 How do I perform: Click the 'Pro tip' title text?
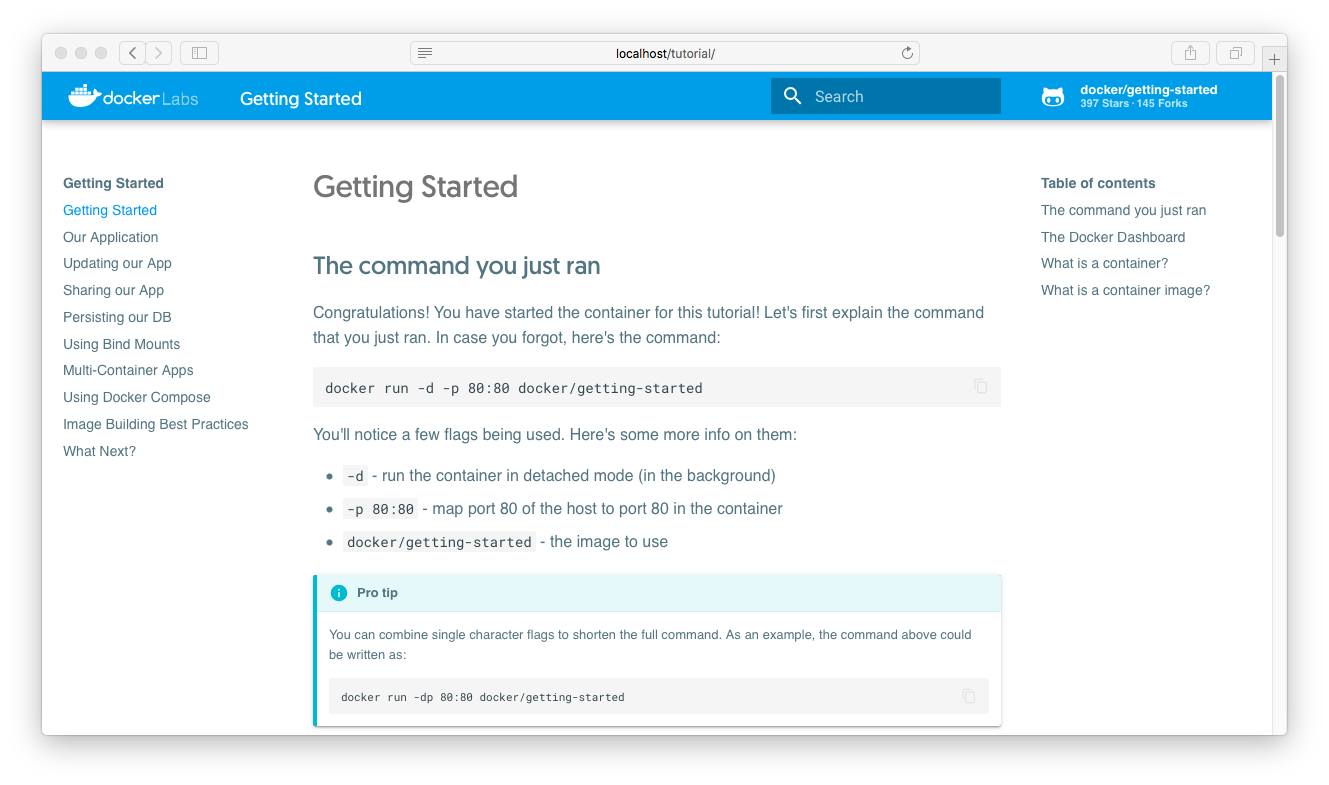click(x=377, y=593)
